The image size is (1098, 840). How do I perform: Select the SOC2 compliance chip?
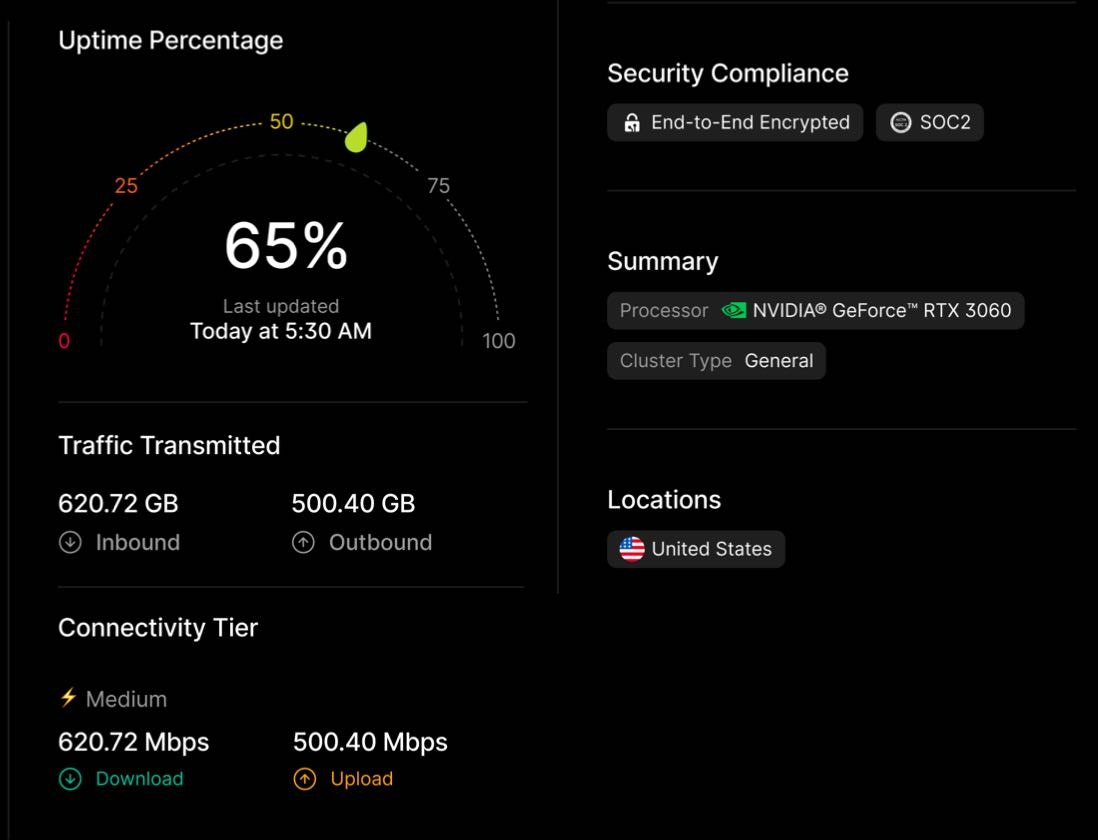point(930,122)
